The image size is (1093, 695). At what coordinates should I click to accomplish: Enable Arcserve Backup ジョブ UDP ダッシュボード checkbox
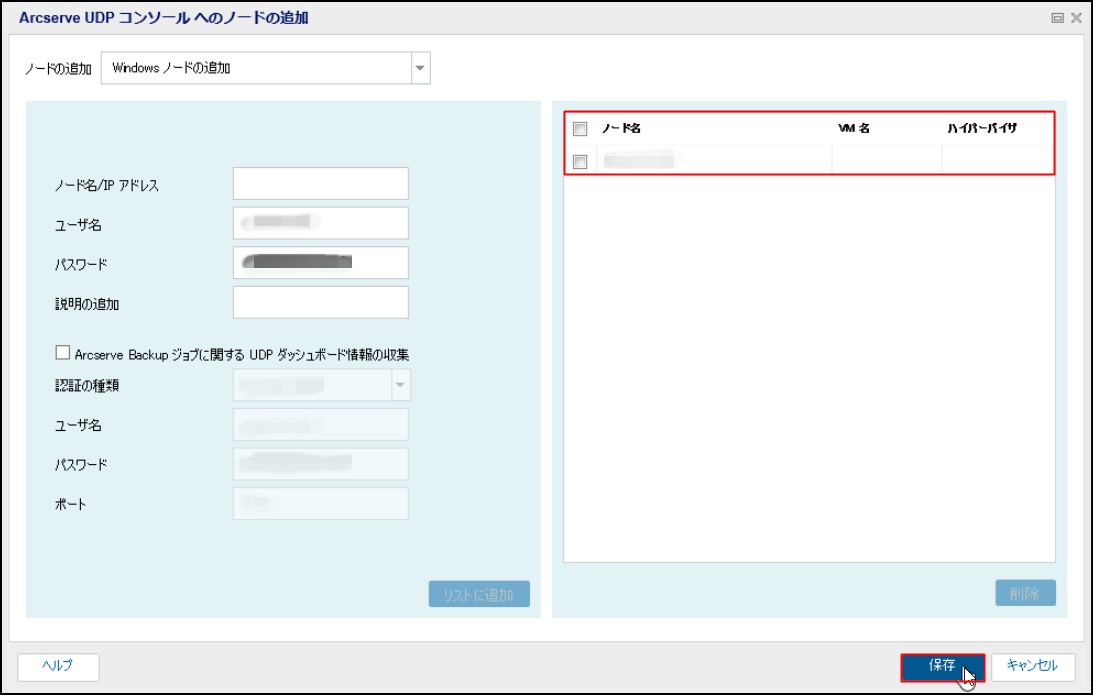point(63,353)
